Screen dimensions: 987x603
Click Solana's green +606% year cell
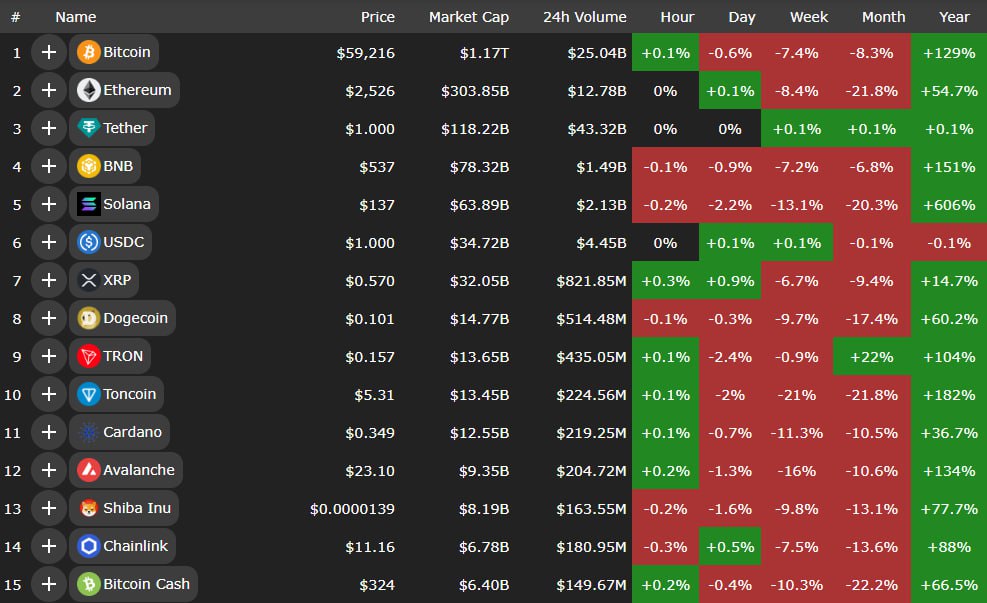[949, 205]
